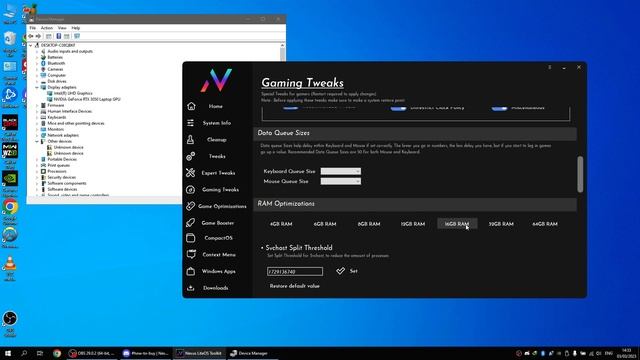
Task: Select the Processors entry in device tree
Action: click(57, 171)
